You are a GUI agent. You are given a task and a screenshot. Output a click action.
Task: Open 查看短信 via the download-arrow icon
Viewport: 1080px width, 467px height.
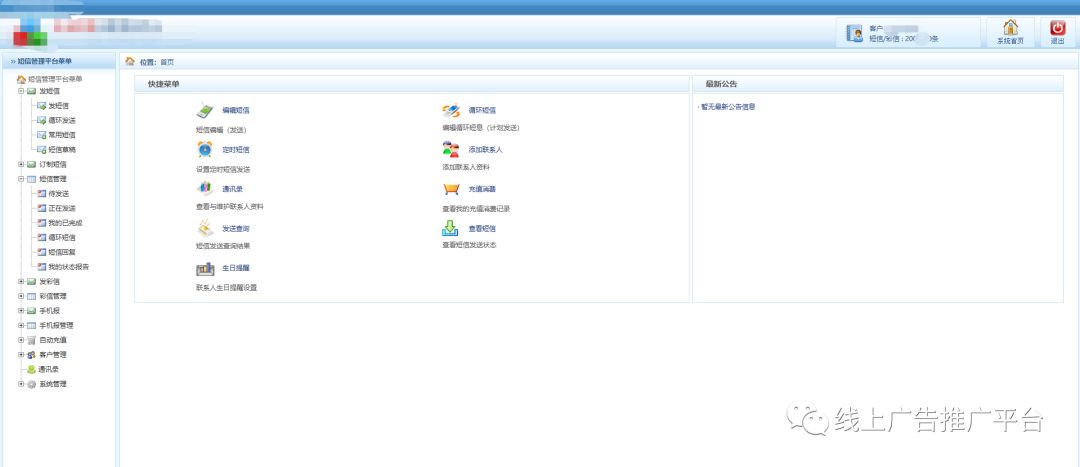(x=451, y=229)
